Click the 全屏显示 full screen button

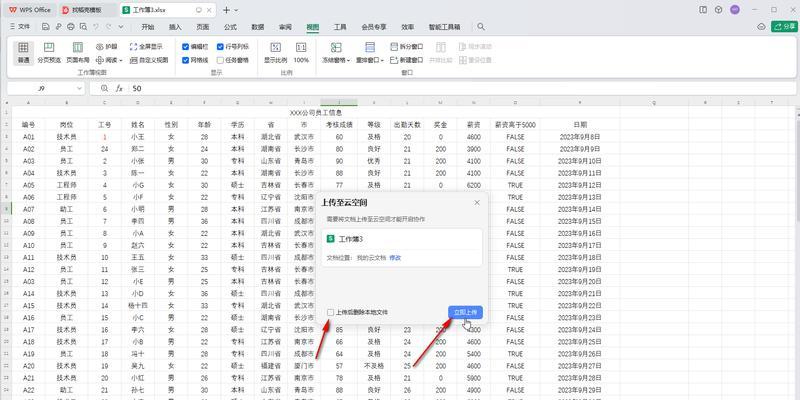click(146, 46)
